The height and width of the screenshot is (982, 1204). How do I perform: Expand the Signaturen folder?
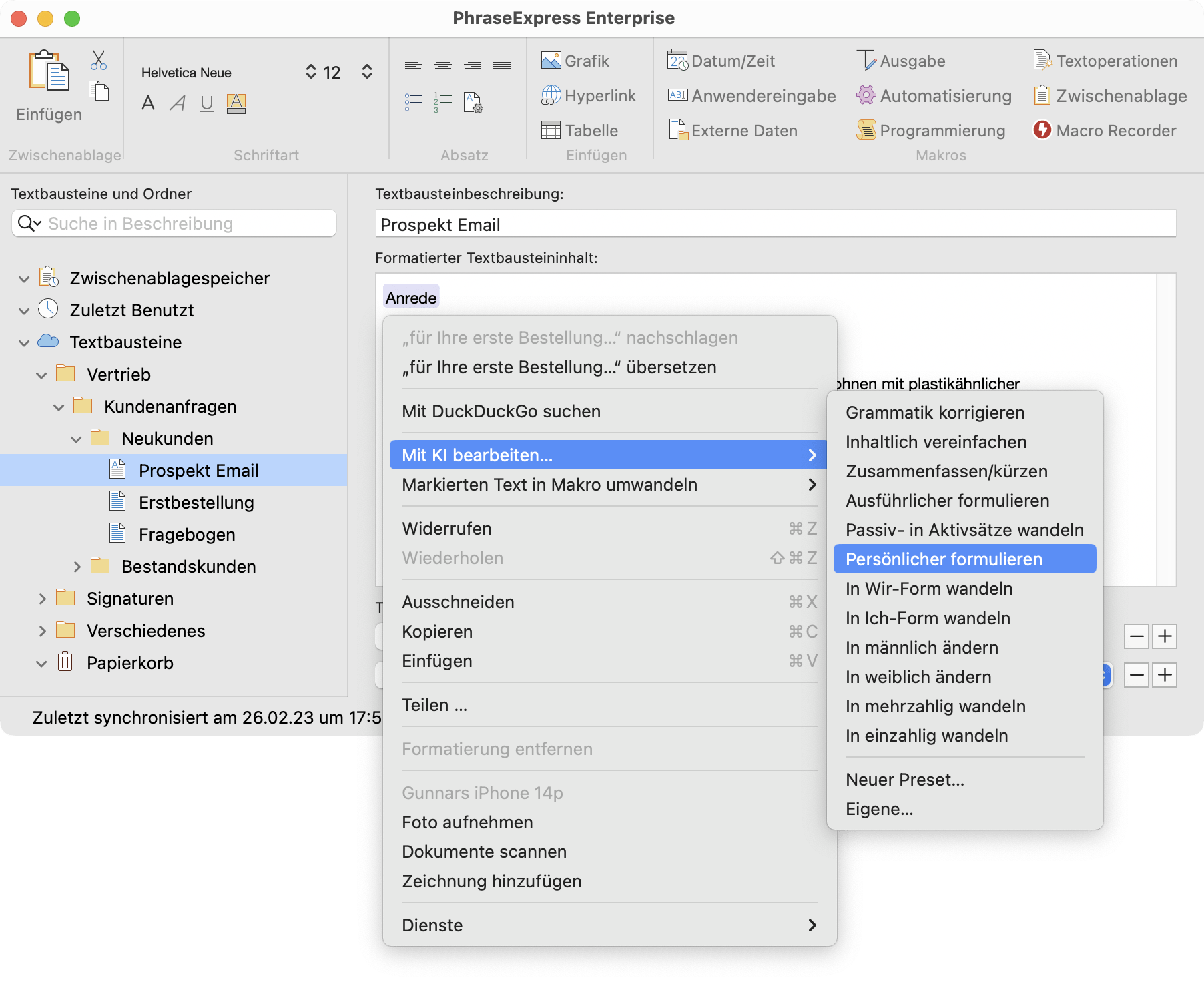(x=42, y=599)
